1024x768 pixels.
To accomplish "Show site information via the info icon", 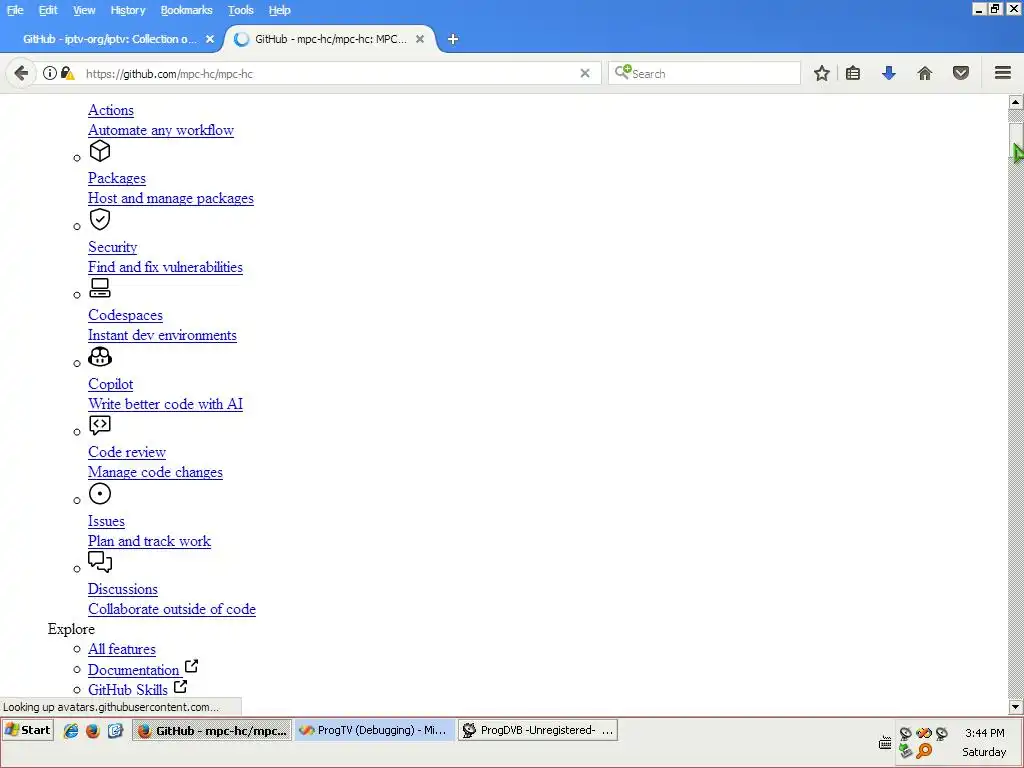I will point(50,73).
